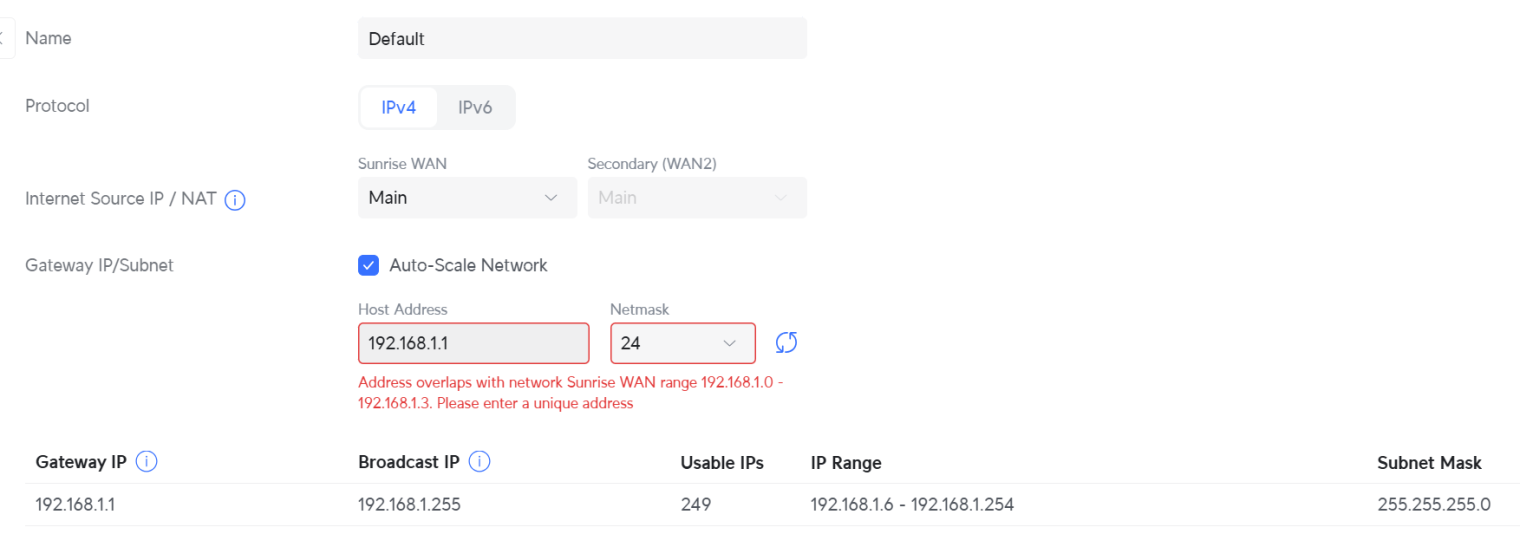The width and height of the screenshot is (1520, 534).
Task: Click the back arrow left of Name
Action: coord(5,39)
